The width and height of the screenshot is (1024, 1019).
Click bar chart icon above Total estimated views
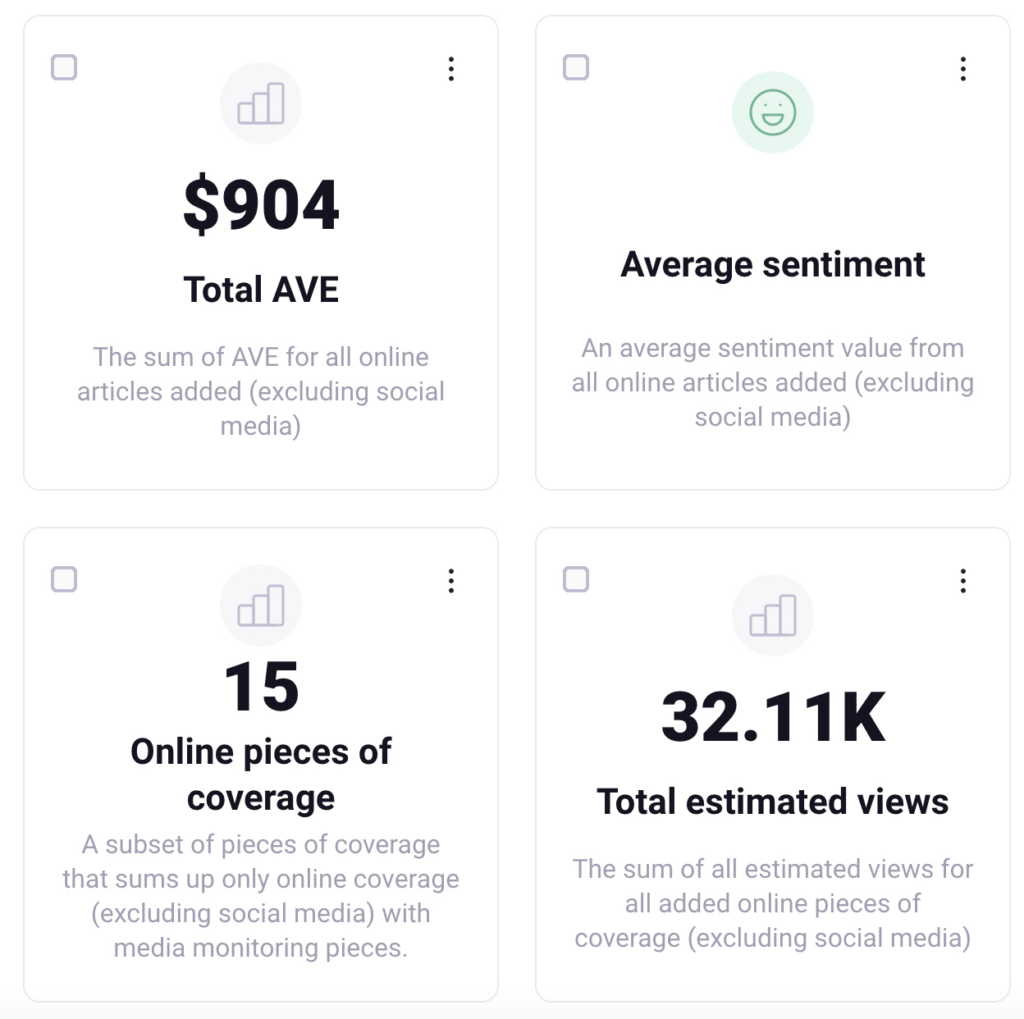tap(773, 615)
